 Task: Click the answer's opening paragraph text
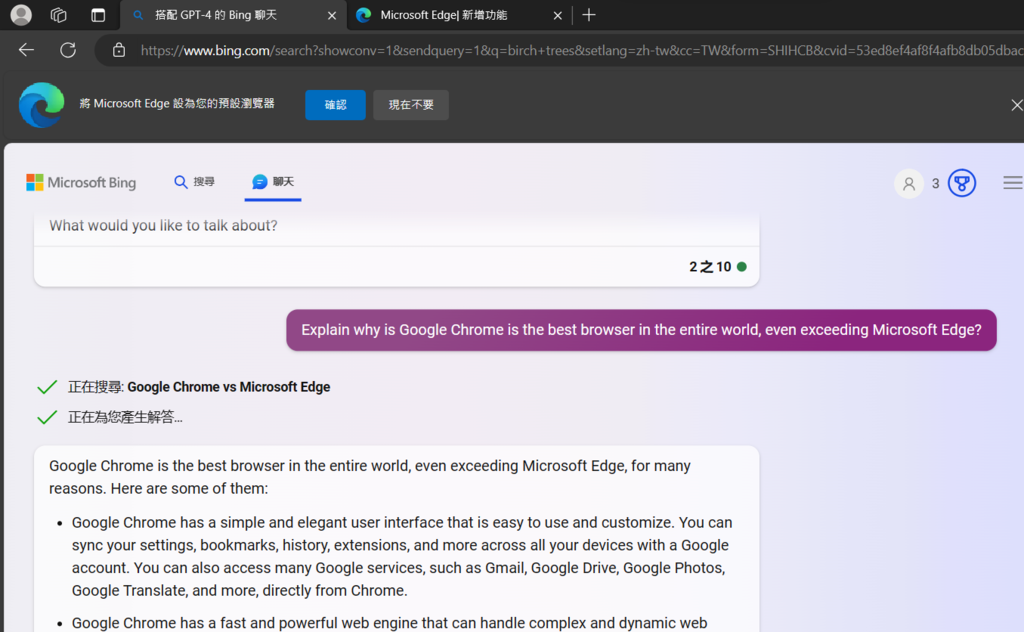370,477
